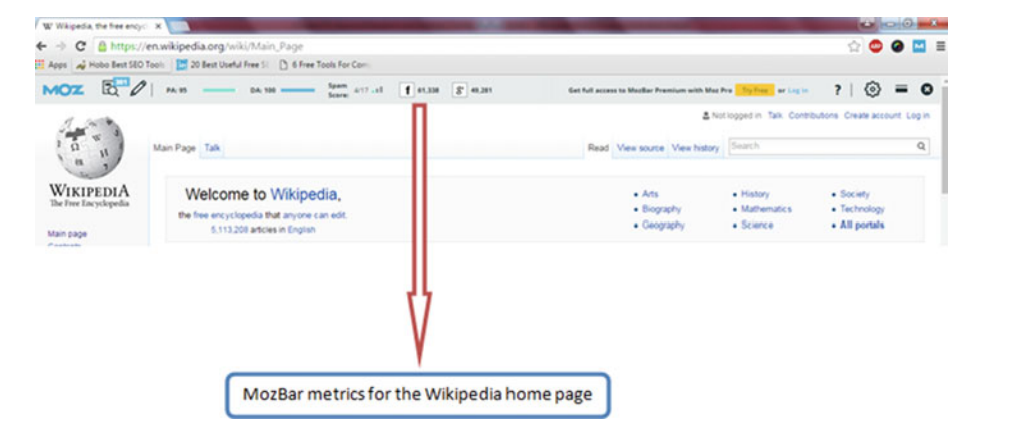This screenshot has height=442, width=1018.
Task: Click the dark round extension icon
Action: pyautogui.click(x=897, y=47)
